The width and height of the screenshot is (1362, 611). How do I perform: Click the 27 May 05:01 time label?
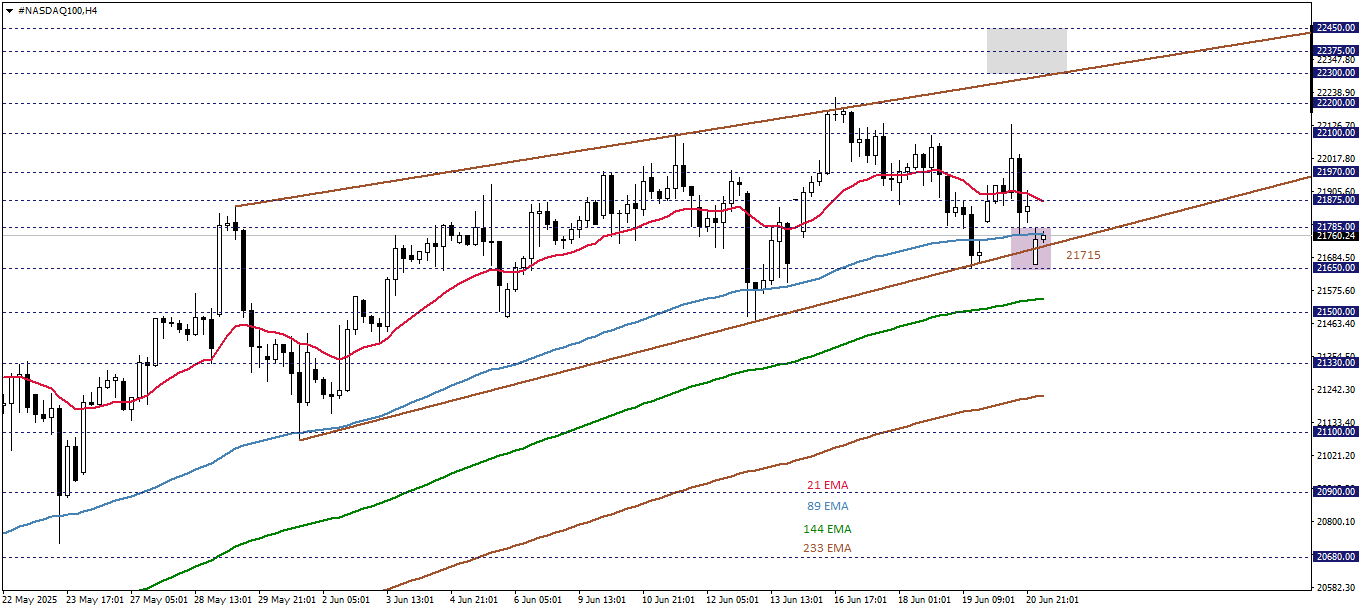(160, 600)
